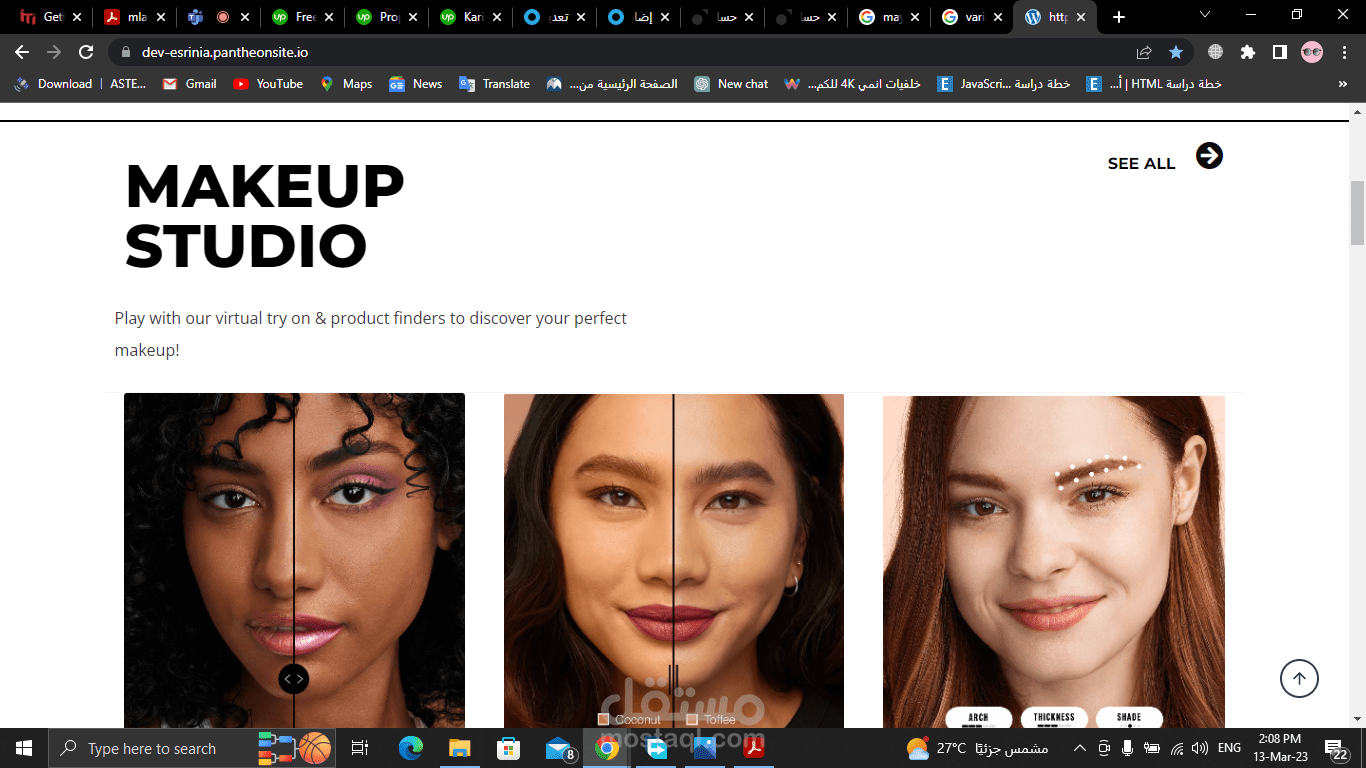Click the globe extension icon near the address bar
The width and height of the screenshot is (1366, 768).
coord(1214,51)
